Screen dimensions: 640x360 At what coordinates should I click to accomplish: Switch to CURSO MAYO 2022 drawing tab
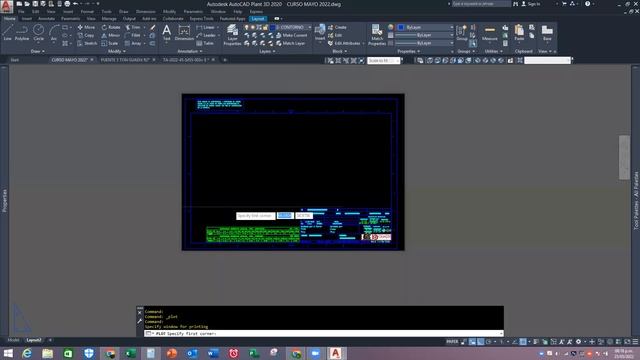[69, 60]
